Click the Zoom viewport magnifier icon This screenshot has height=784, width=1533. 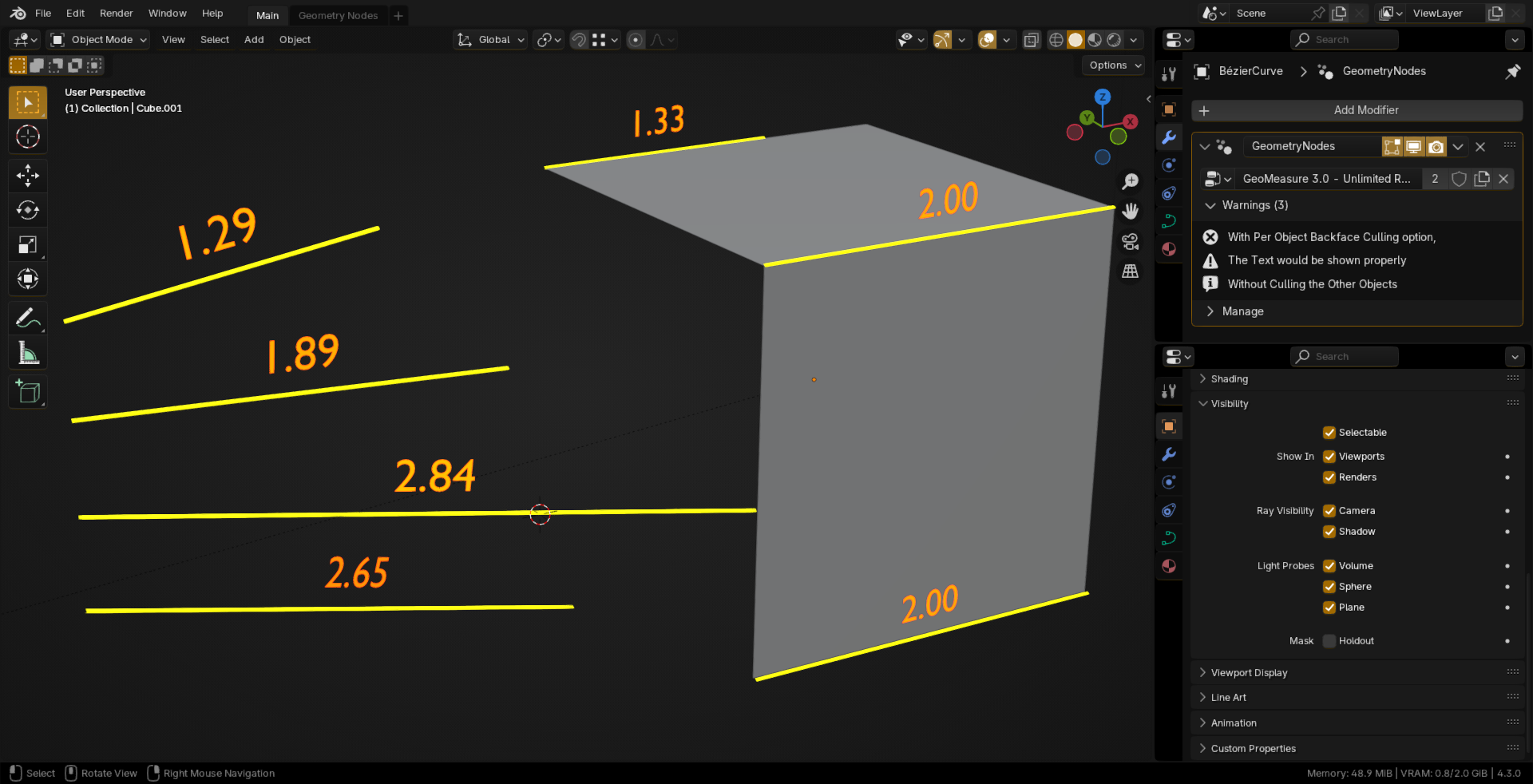pyautogui.click(x=1131, y=182)
